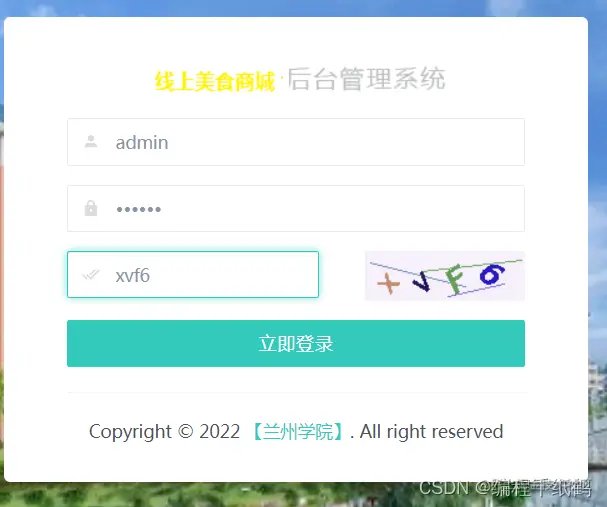Click the orange plus character in captcha image
607x507 pixels.
point(388,283)
